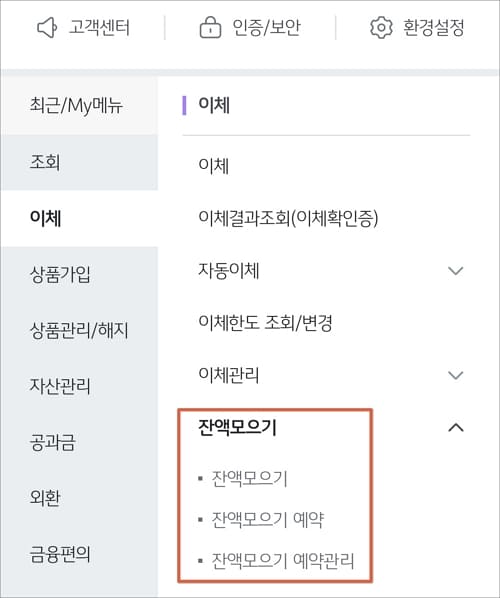The width and height of the screenshot is (500, 598).
Task: Click the gear 환경설정 icon
Action: [x=381, y=27]
